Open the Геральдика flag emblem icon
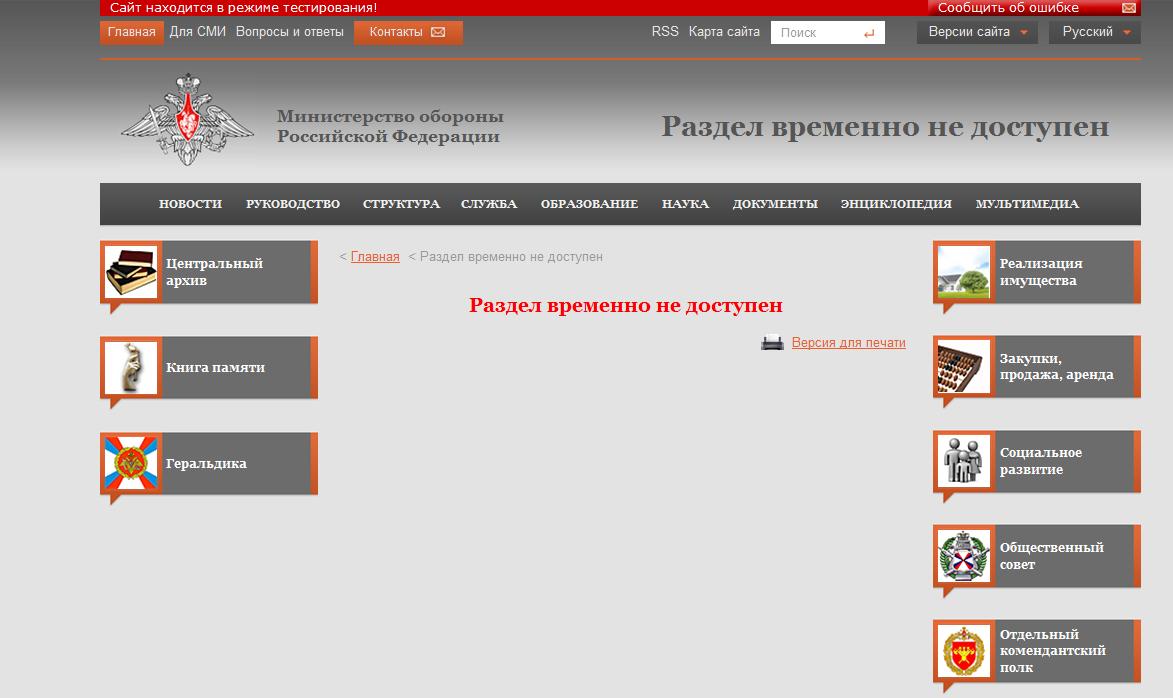Viewport: 1173px width, 698px height. click(132, 464)
